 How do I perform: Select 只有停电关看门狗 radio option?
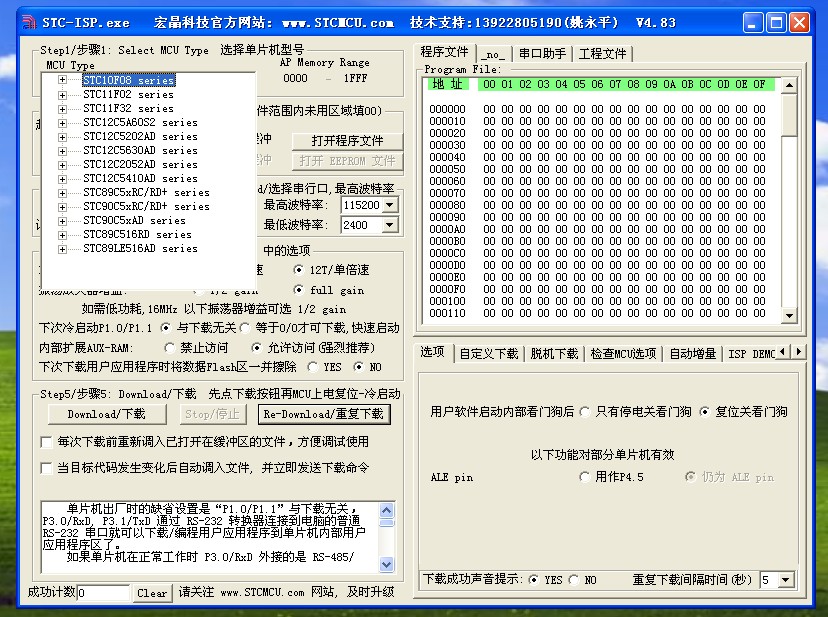coord(585,412)
